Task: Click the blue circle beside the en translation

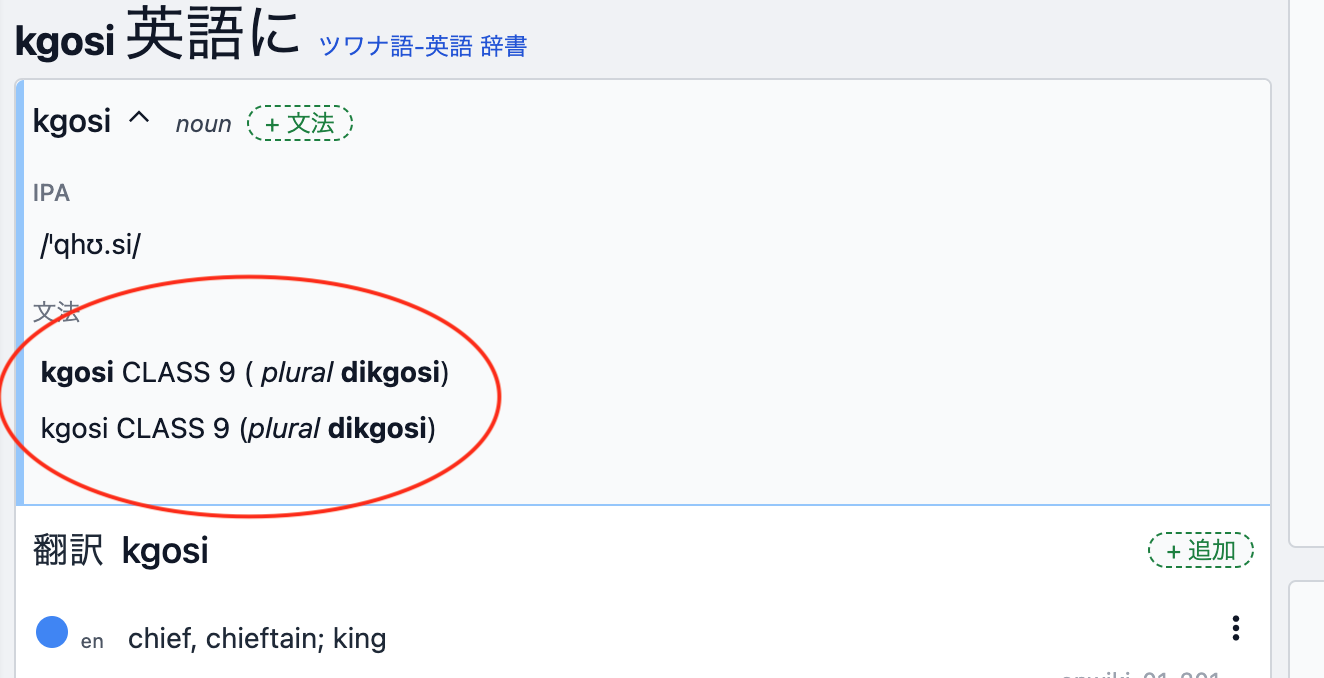Action: point(52,632)
